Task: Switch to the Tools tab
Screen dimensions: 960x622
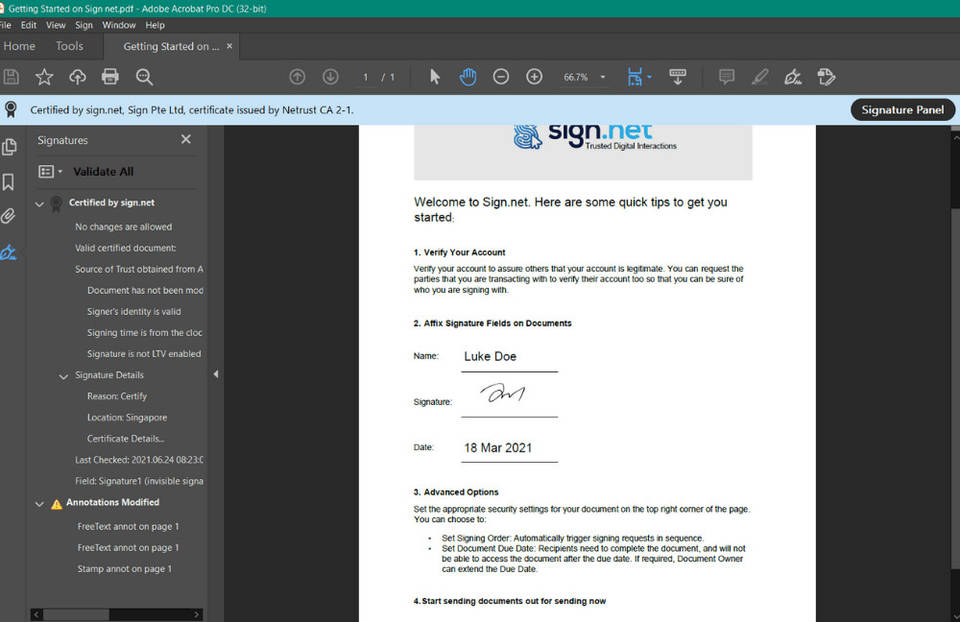Action: point(70,46)
